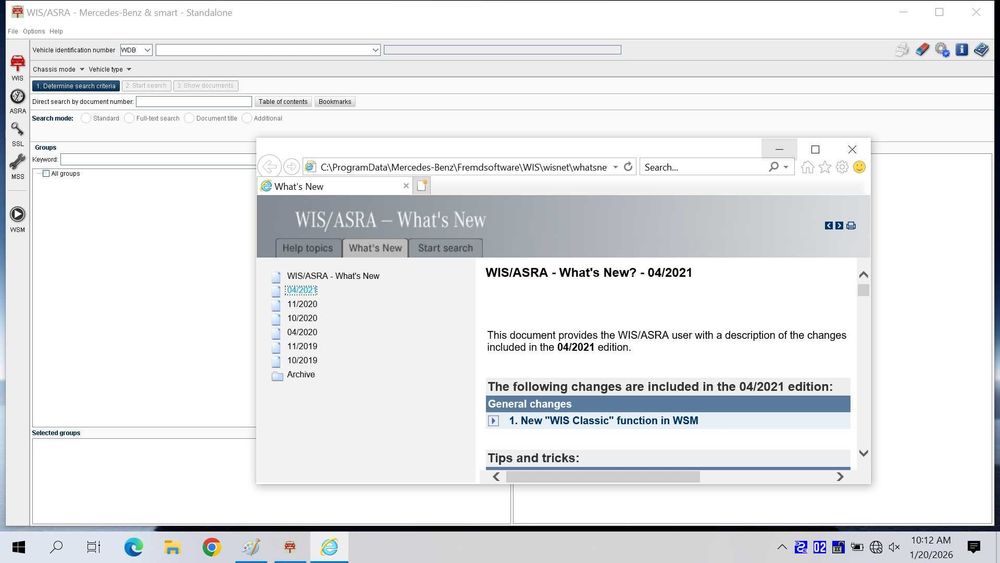Open Microsoft Edge from the taskbar
The height and width of the screenshot is (563, 1000).
[133, 547]
